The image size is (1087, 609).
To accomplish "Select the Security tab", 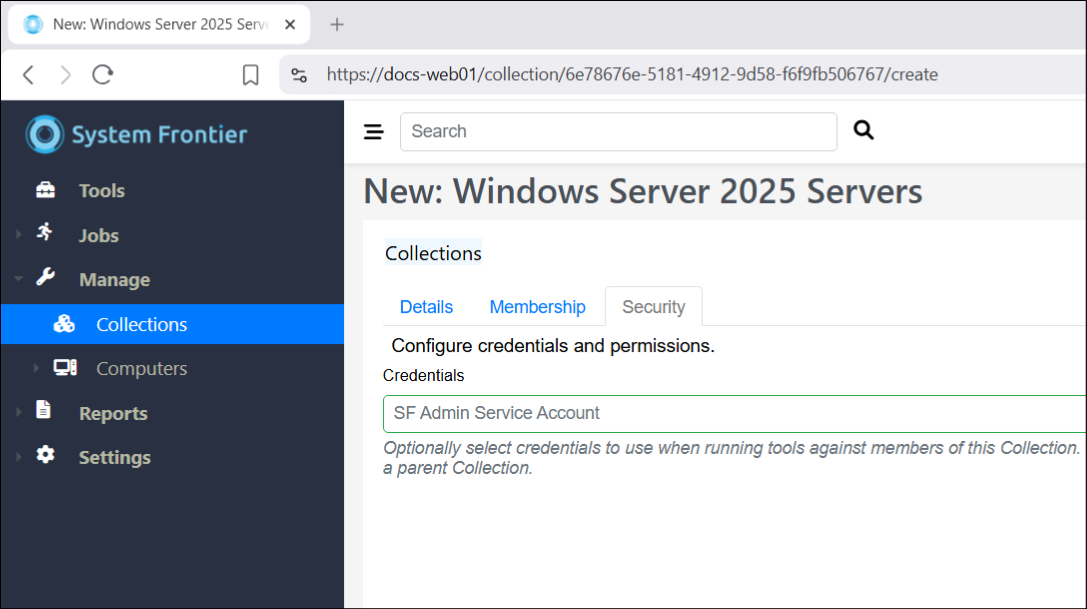I will 653,307.
